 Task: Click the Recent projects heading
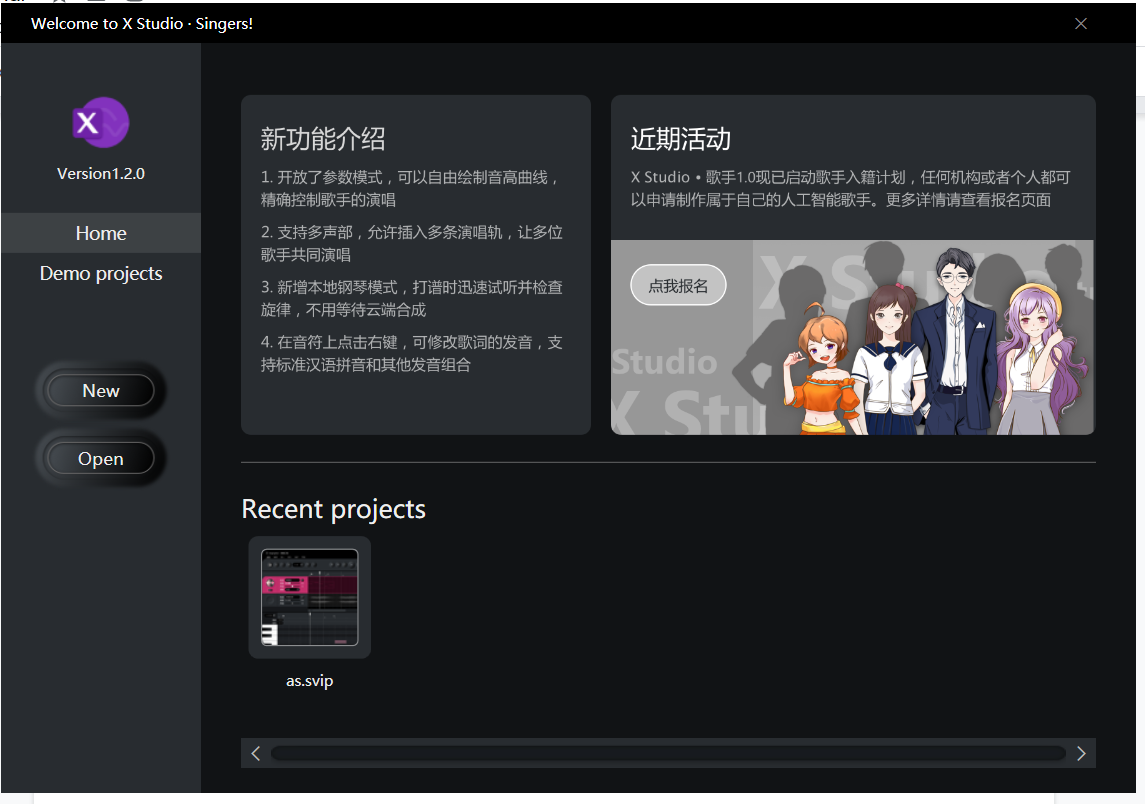click(x=334, y=509)
